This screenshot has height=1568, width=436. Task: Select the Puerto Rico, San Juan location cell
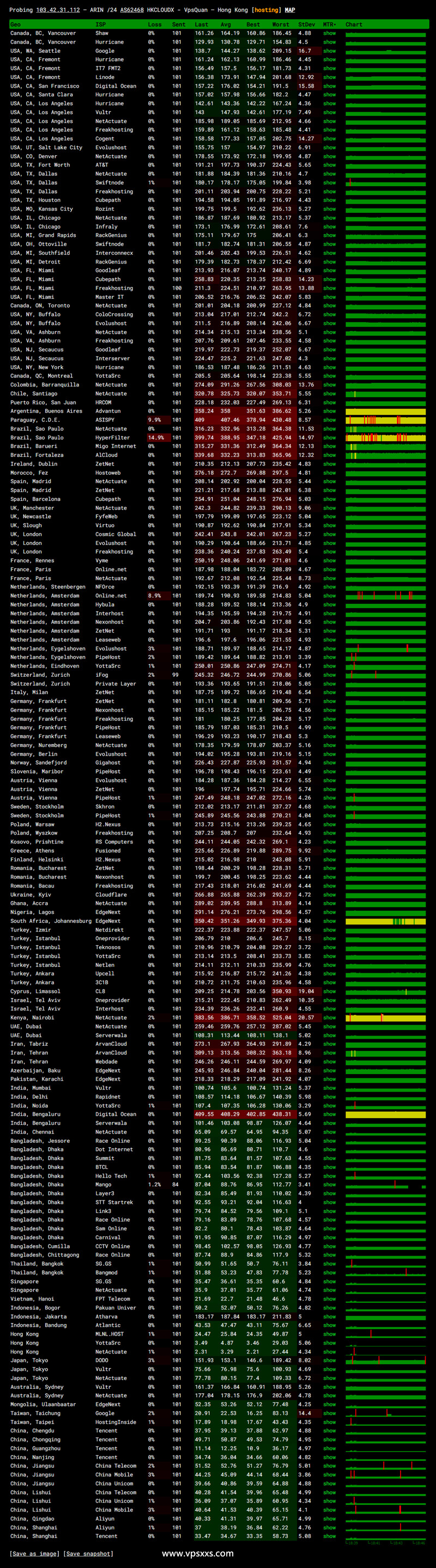(x=43, y=402)
